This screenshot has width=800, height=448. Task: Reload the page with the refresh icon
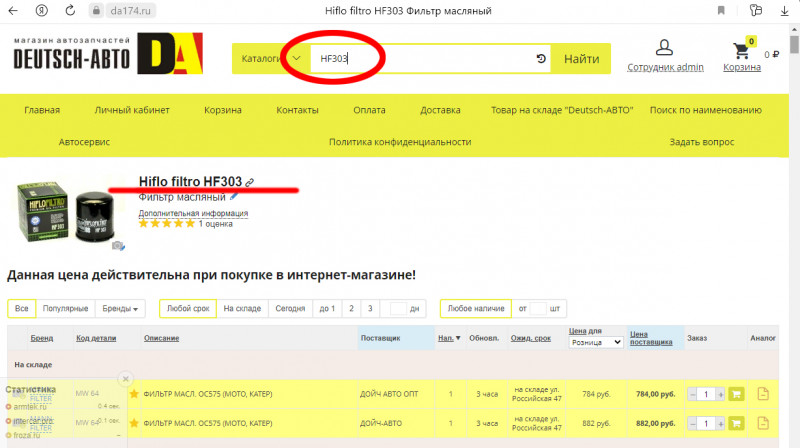point(70,10)
